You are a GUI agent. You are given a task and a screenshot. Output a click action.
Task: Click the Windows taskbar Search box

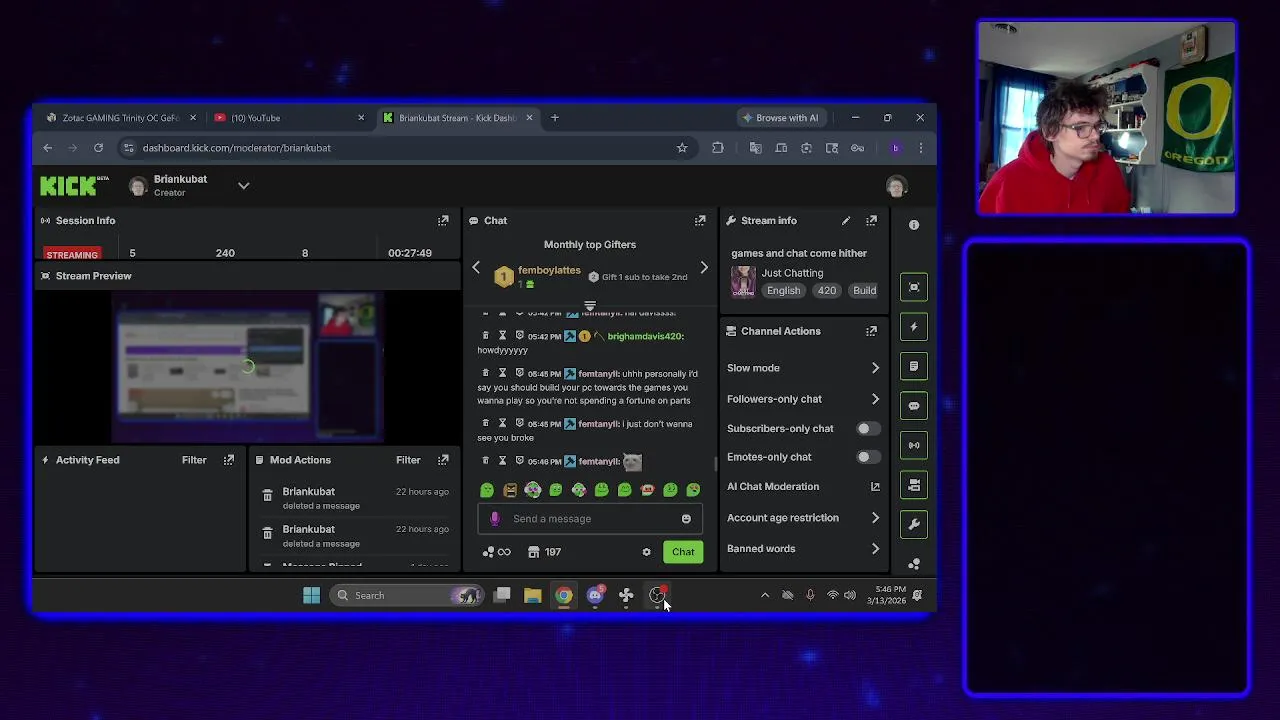click(x=407, y=596)
